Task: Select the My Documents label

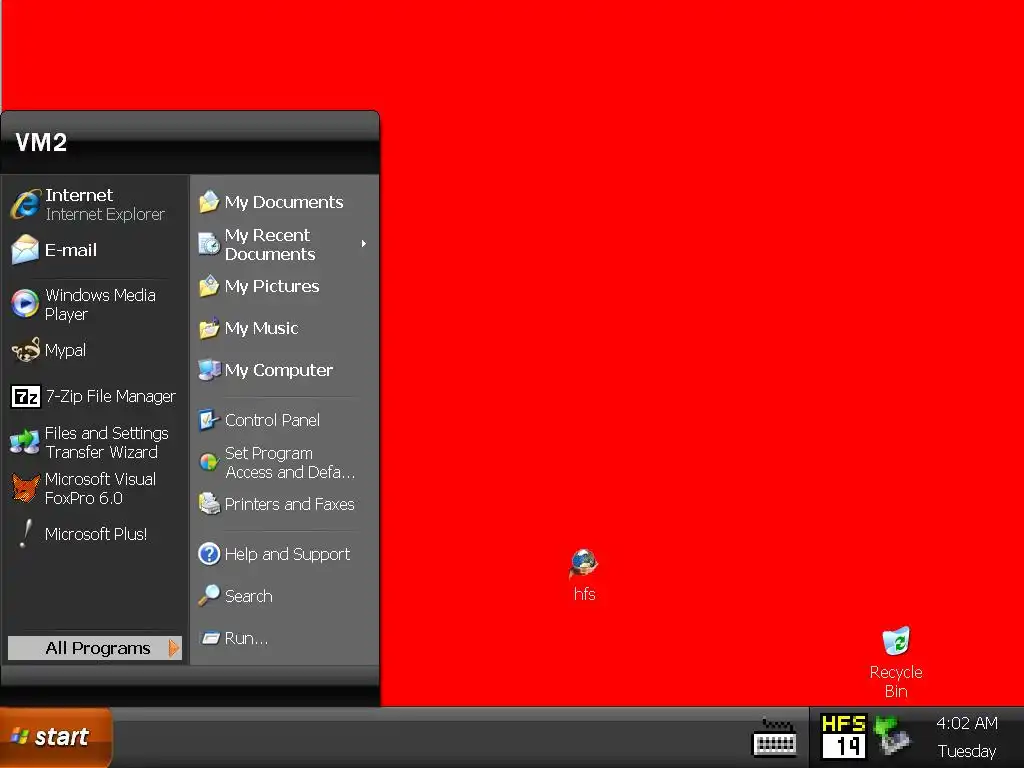Action: tap(284, 202)
